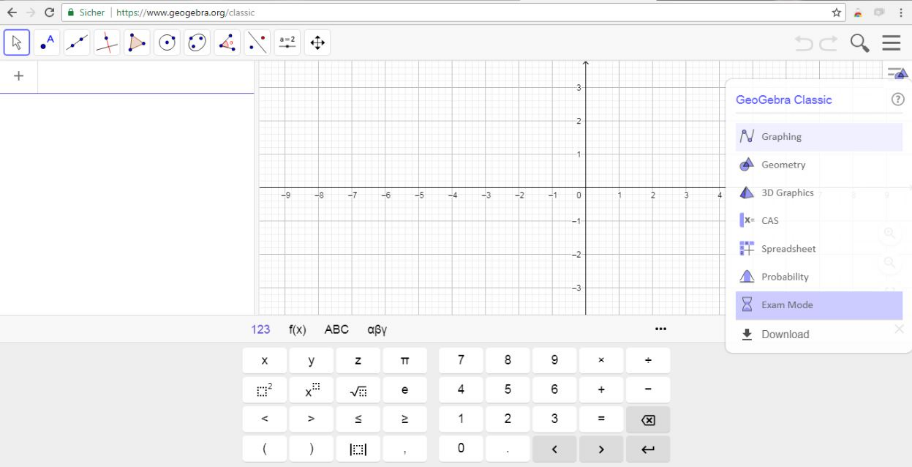Choose Geometry perspective
912x467 pixels.
[x=819, y=165]
